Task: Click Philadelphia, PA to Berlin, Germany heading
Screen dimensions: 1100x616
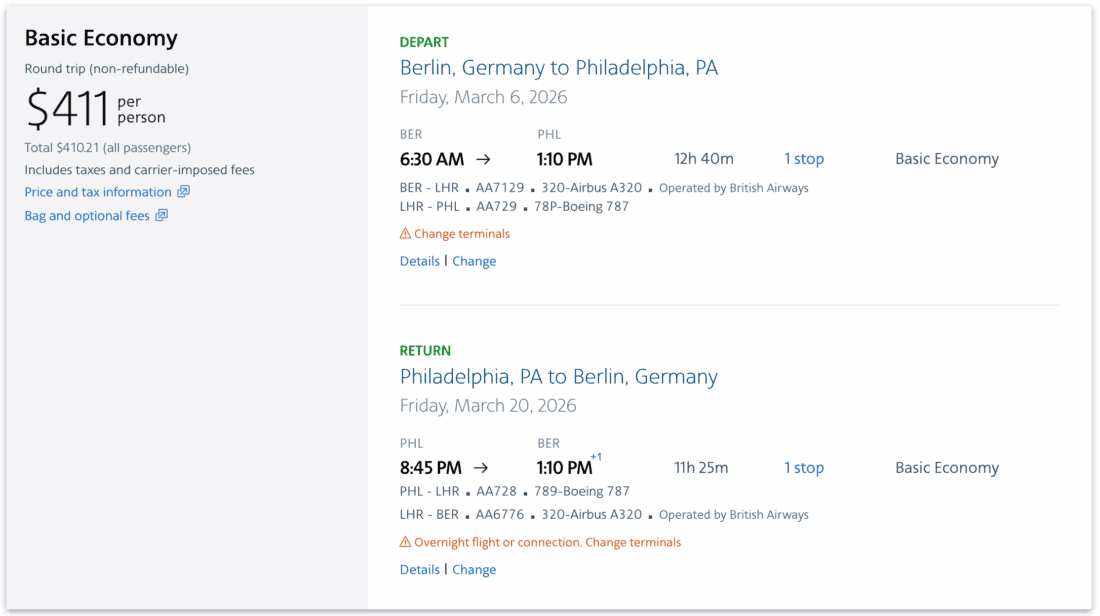Action: tap(558, 377)
